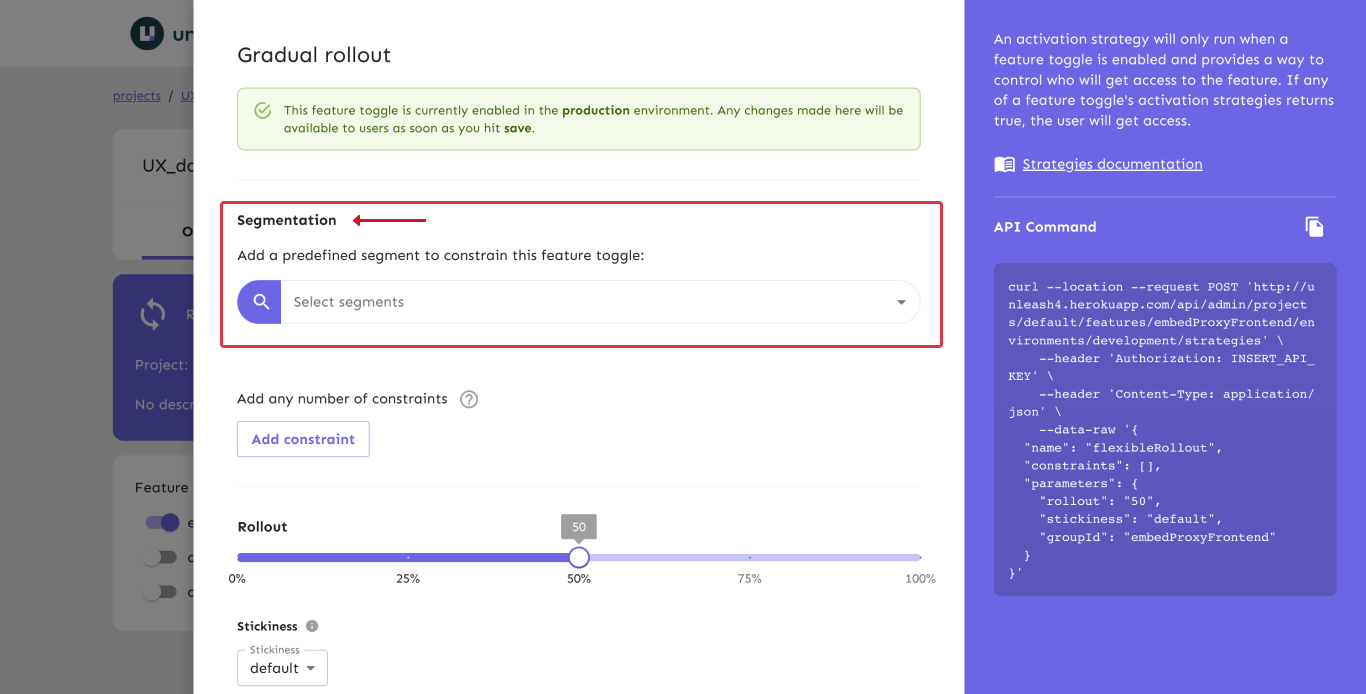Viewport: 1366px width, 694px height.
Task: Click the green check icon in the banner
Action: pos(262,111)
